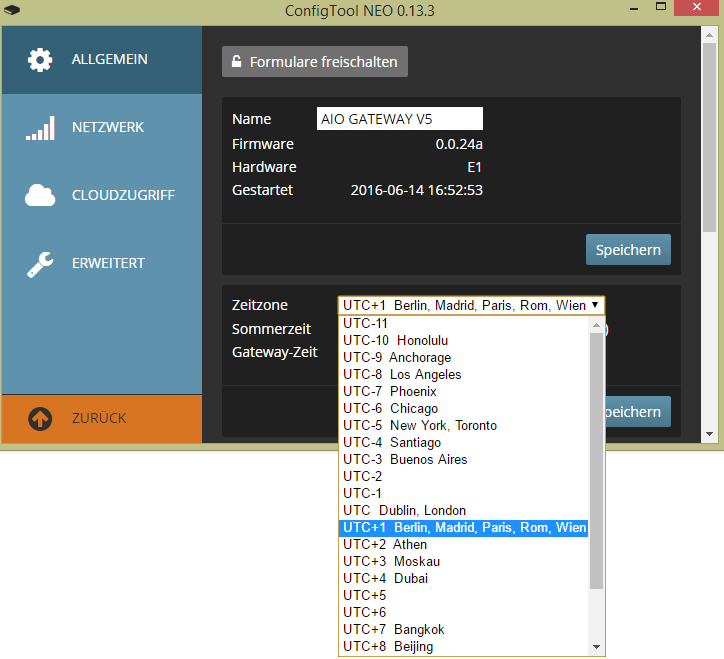Save device info with top Speichern button

coord(627,249)
